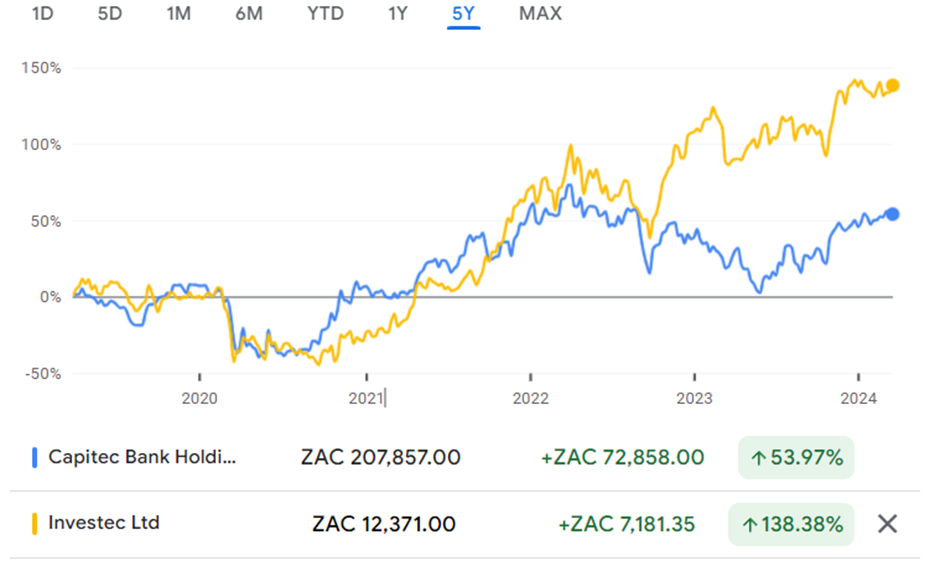Select the 1D time range tab
Screen dimensions: 940x566
point(43,14)
